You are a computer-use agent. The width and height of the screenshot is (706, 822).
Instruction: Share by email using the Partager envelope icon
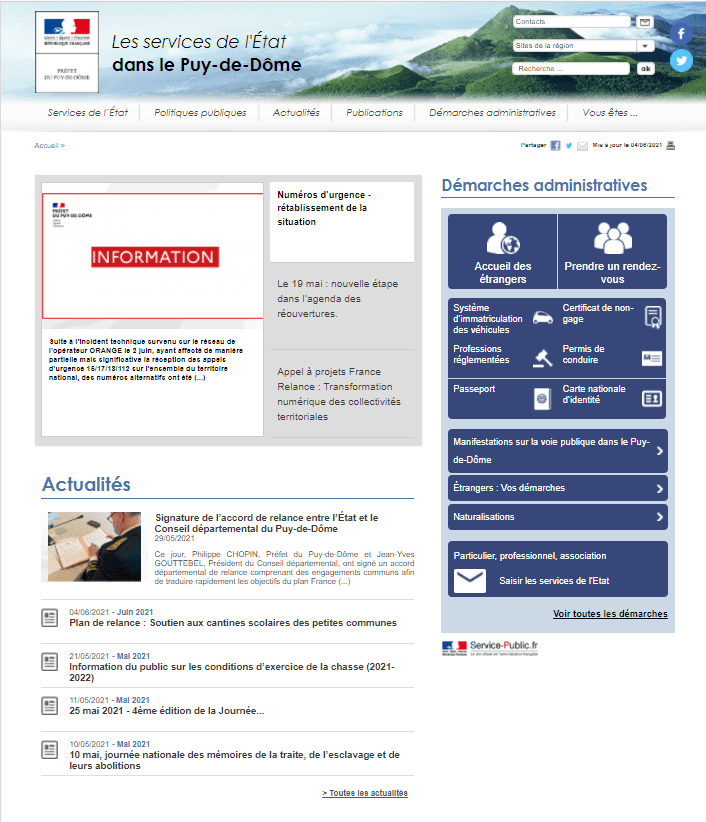[x=583, y=146]
